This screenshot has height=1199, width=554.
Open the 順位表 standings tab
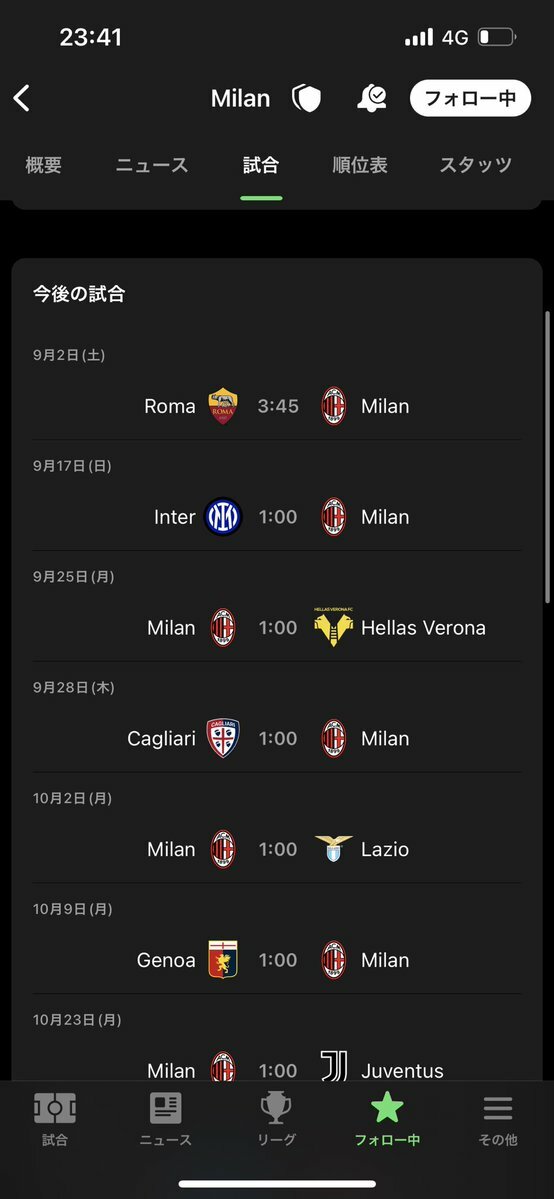[360, 164]
